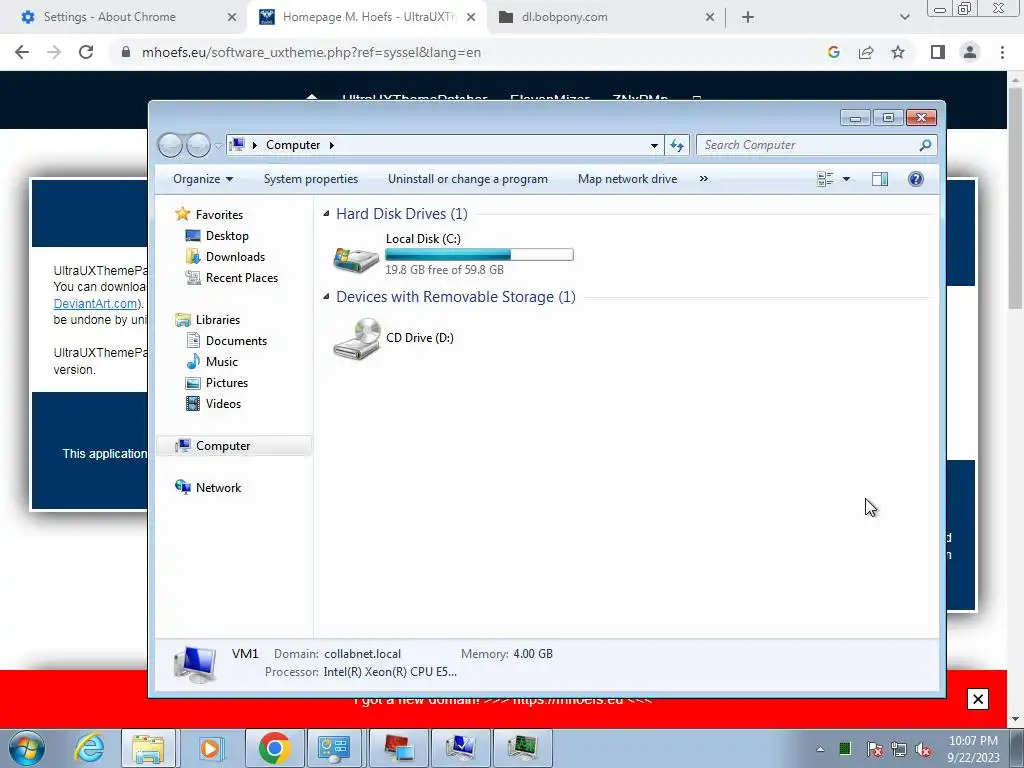Close the red banner with X
This screenshot has height=768, width=1024.
[x=978, y=699]
